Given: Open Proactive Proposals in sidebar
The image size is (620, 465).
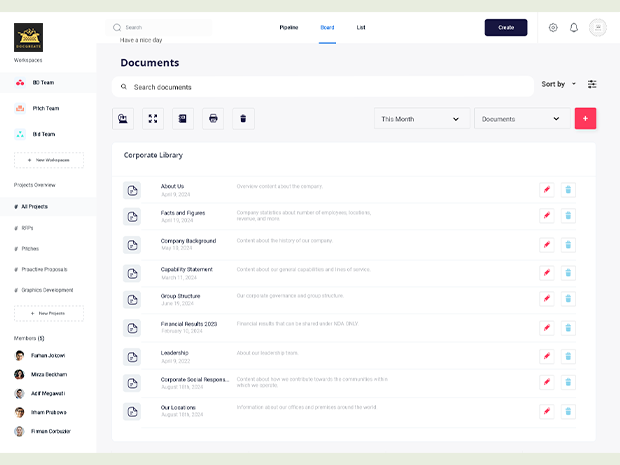Looking at the screenshot, I should pos(41,270).
